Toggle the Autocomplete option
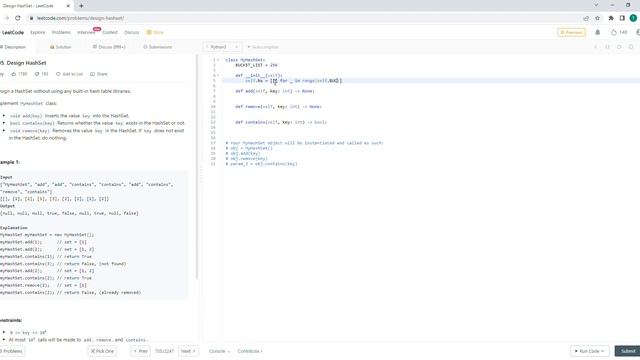Image resolution: width=640 pixels, height=360 pixels. [263, 47]
